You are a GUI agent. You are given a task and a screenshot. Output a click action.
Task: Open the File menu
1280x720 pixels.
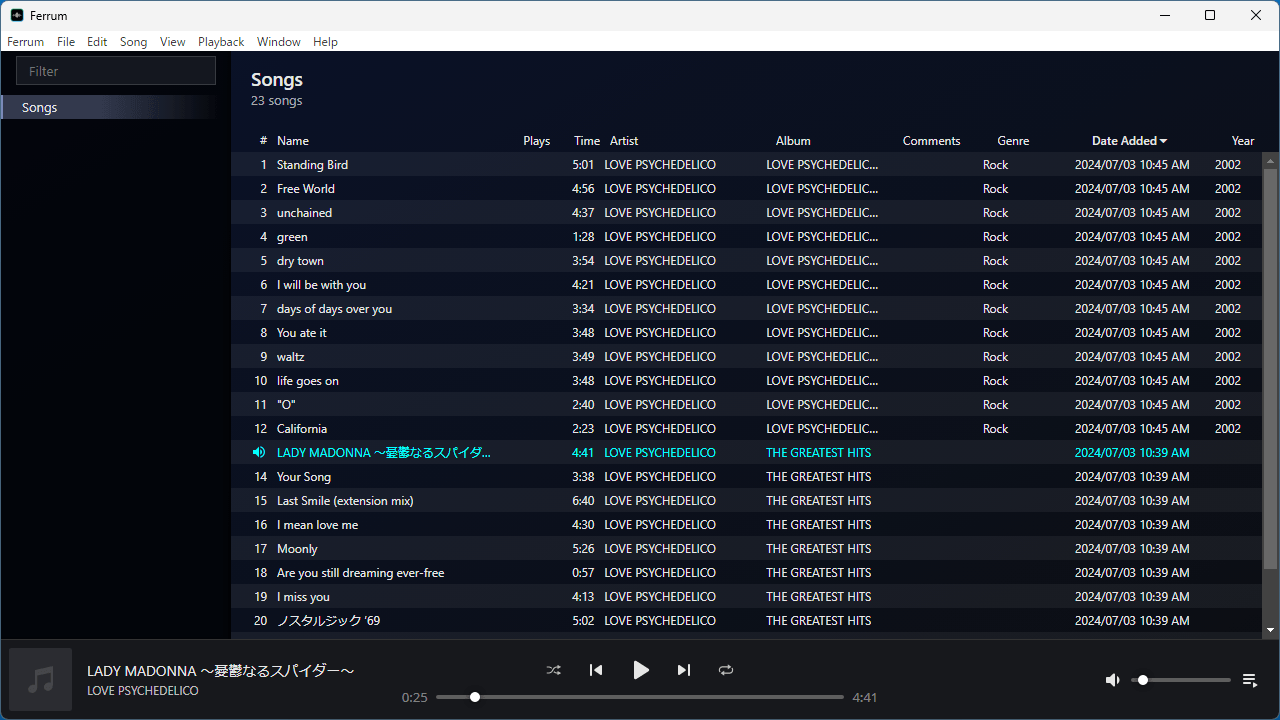tap(66, 42)
